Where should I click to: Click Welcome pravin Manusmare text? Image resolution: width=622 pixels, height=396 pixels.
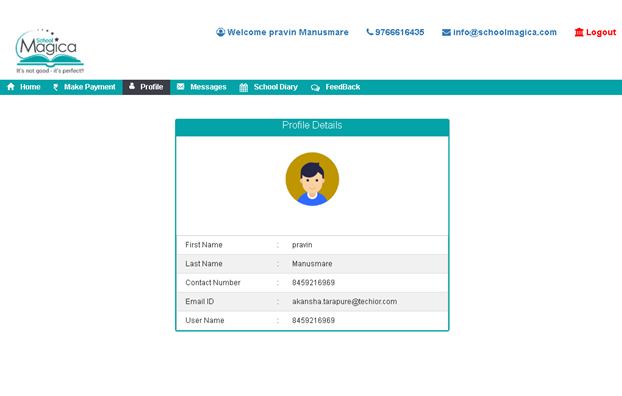click(288, 33)
